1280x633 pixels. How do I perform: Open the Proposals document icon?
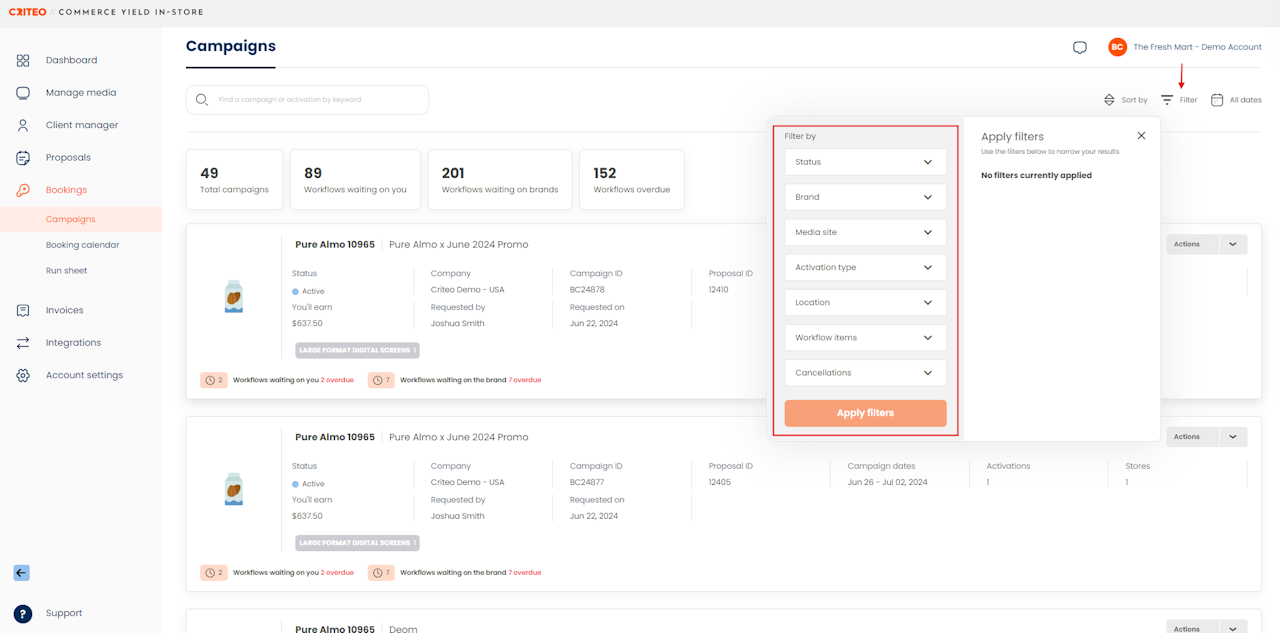tap(23, 158)
